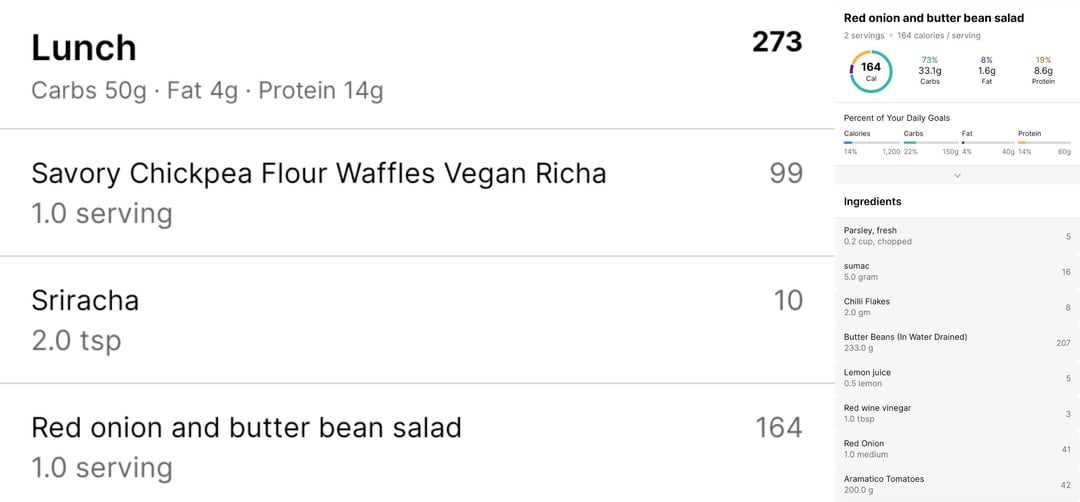Viewport: 1080px width, 502px height.
Task: Select the sumac ingredient row
Action: [x=957, y=271]
